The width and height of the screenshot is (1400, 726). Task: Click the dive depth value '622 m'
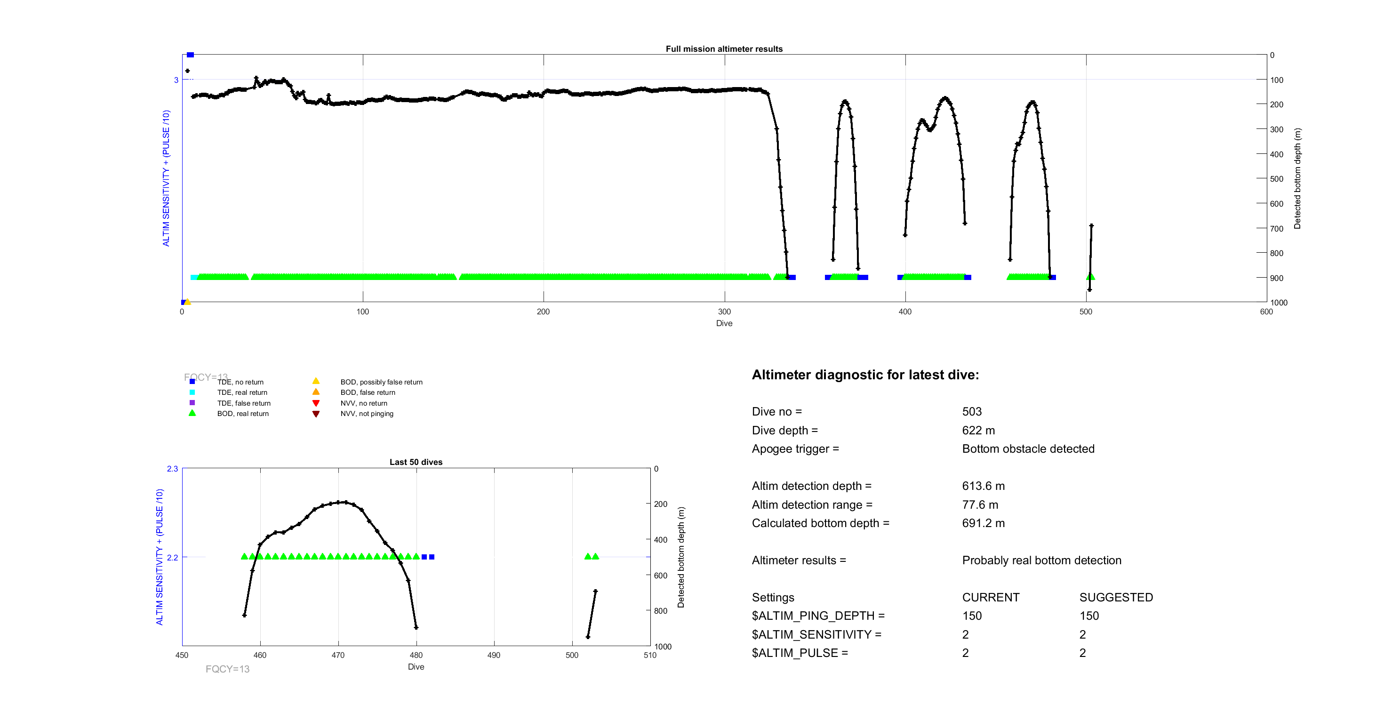978,430
